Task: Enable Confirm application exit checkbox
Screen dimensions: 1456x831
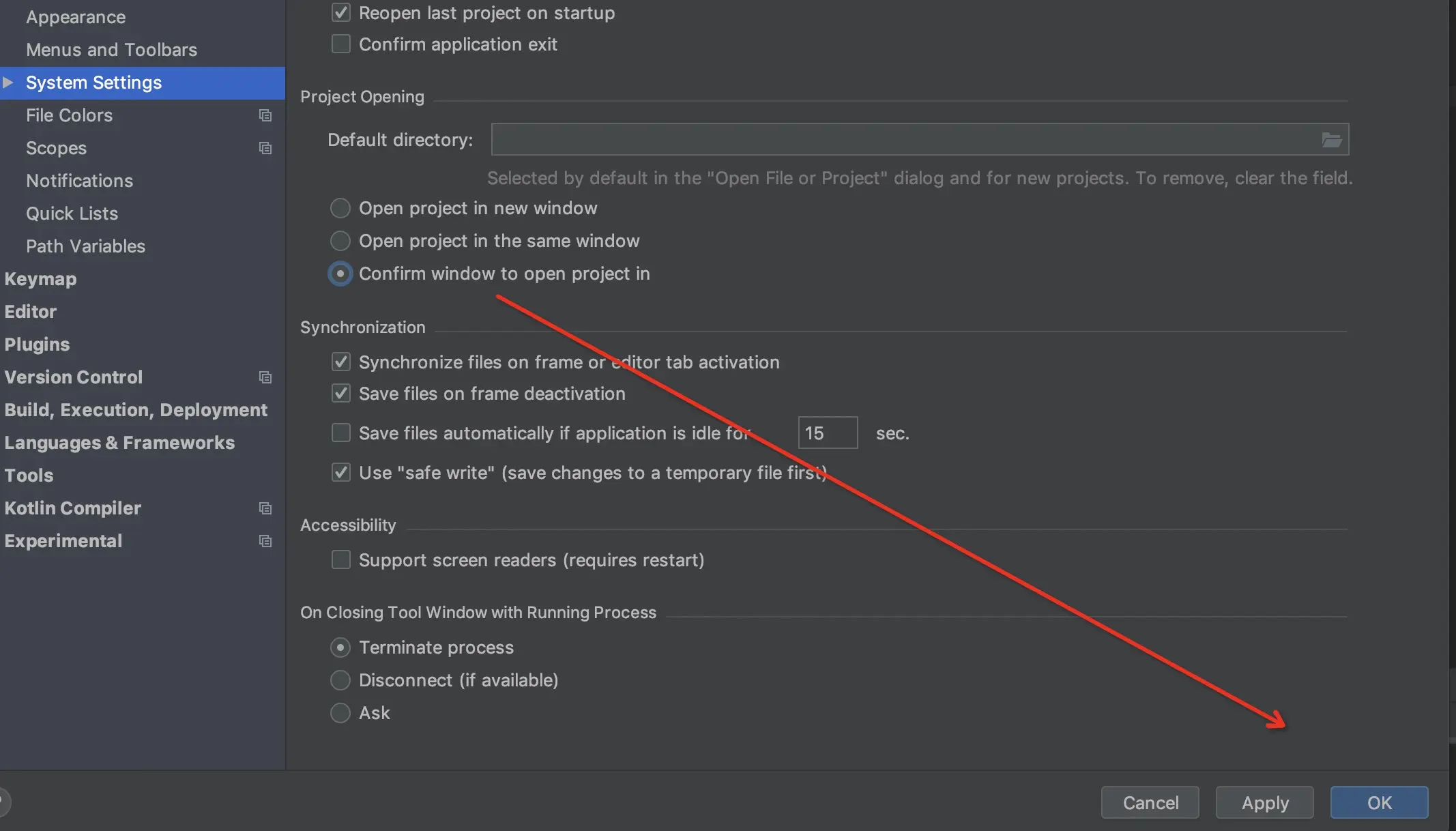Action: (340, 44)
